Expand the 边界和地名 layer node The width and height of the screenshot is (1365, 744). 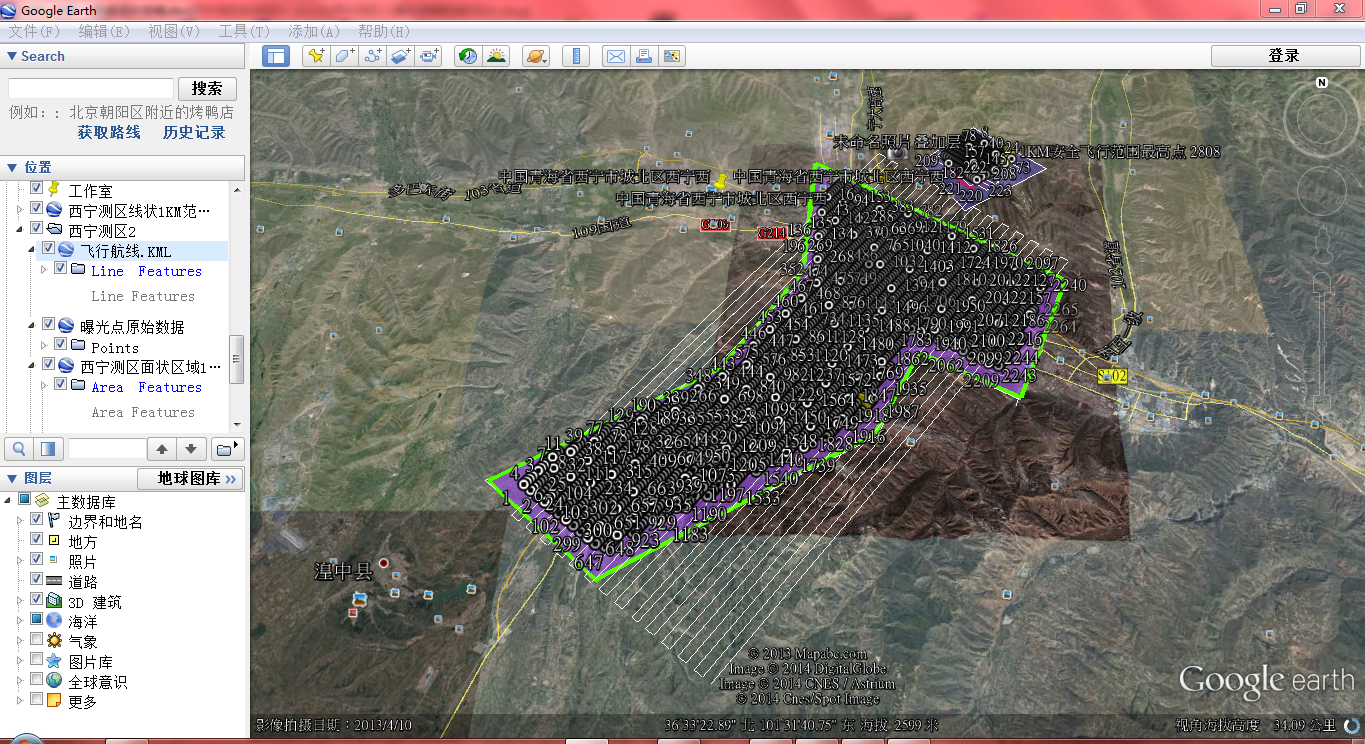(x=20, y=521)
